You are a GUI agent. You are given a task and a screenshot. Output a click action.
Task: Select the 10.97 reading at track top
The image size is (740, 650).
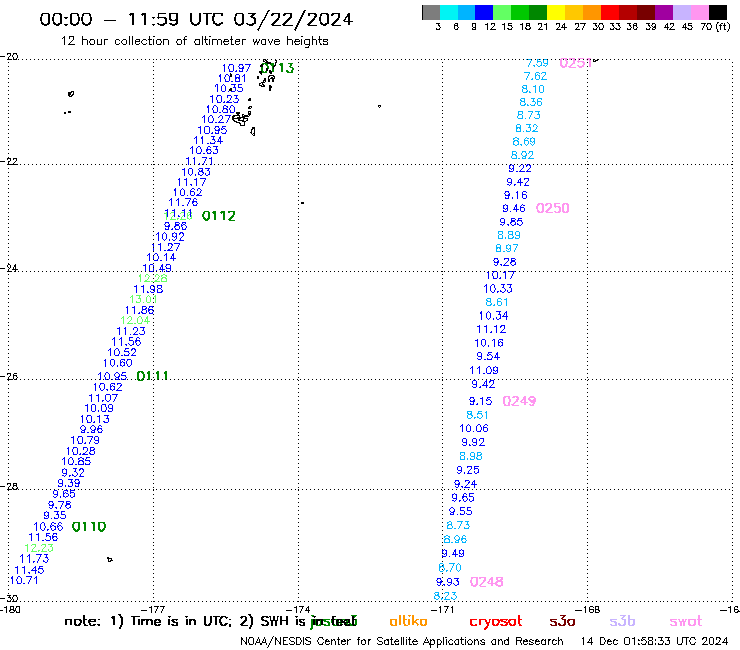(236, 68)
